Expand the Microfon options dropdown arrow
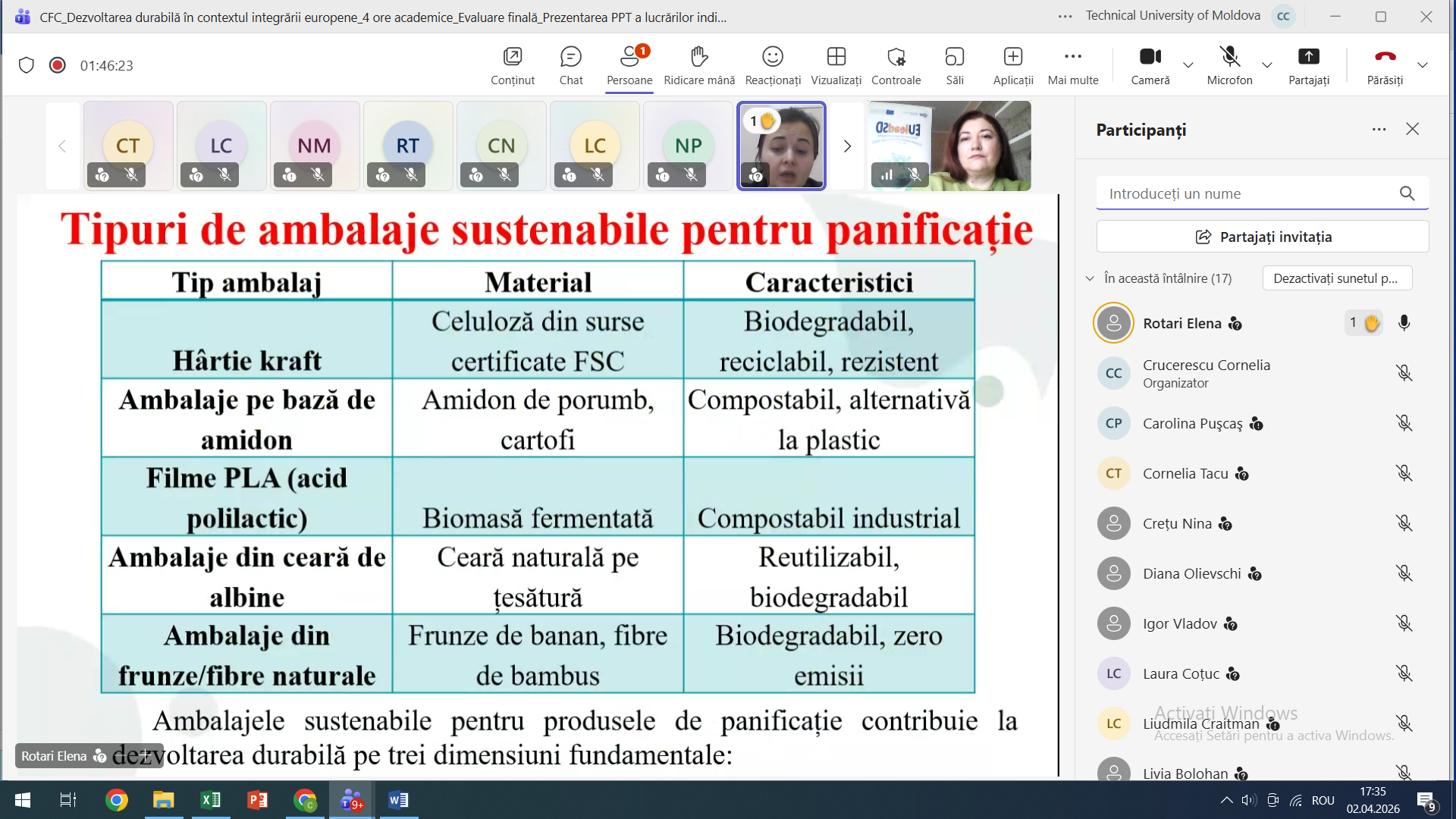1456x819 pixels. tap(1267, 65)
